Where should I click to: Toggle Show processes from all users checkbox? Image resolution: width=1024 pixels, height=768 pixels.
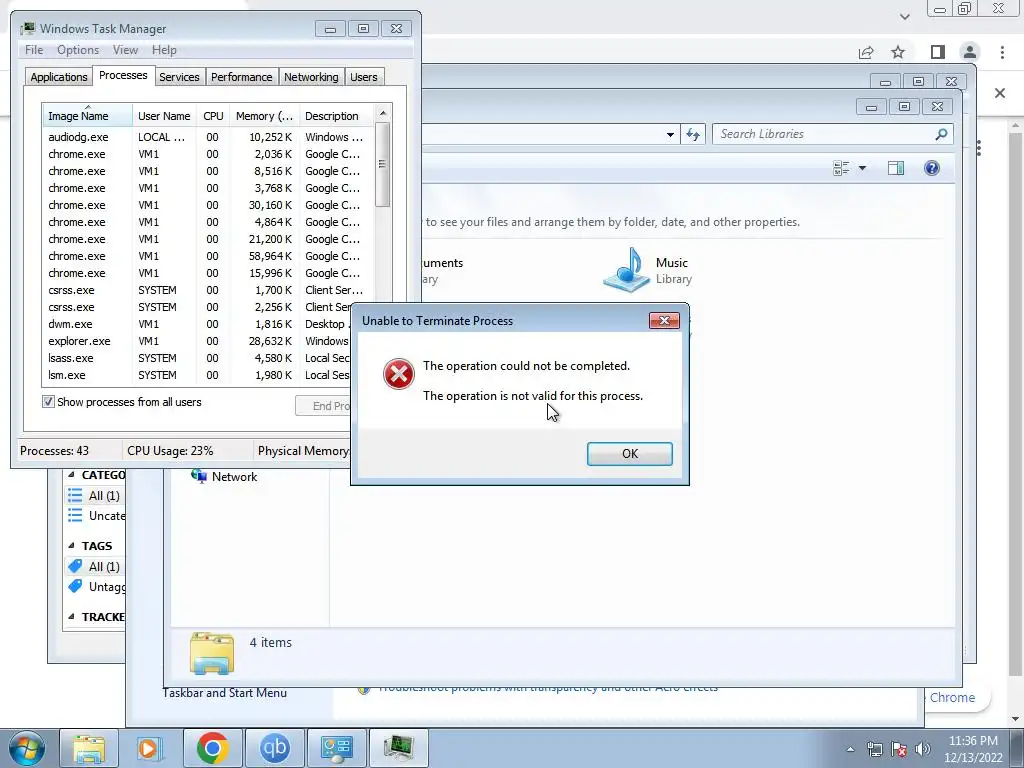pyautogui.click(x=48, y=402)
